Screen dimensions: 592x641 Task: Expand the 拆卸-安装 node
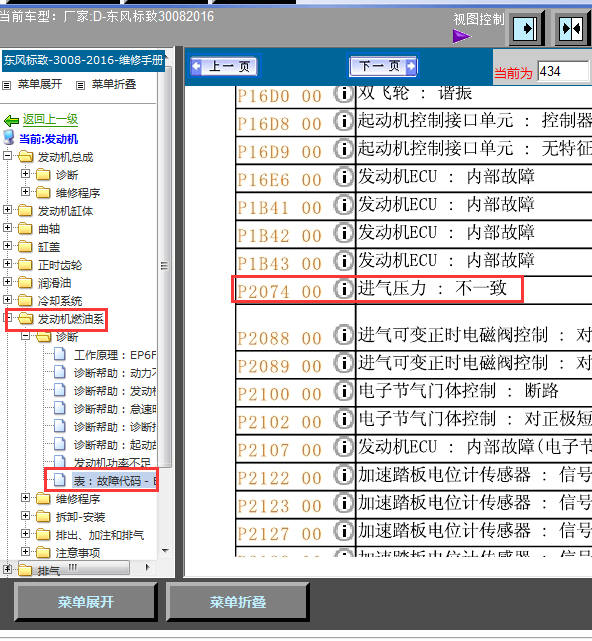25,515
